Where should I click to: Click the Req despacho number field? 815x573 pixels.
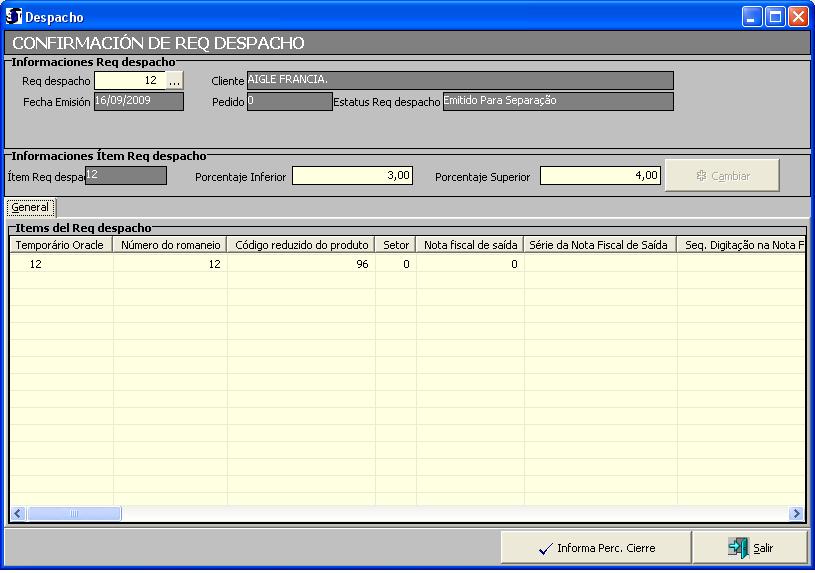129,81
